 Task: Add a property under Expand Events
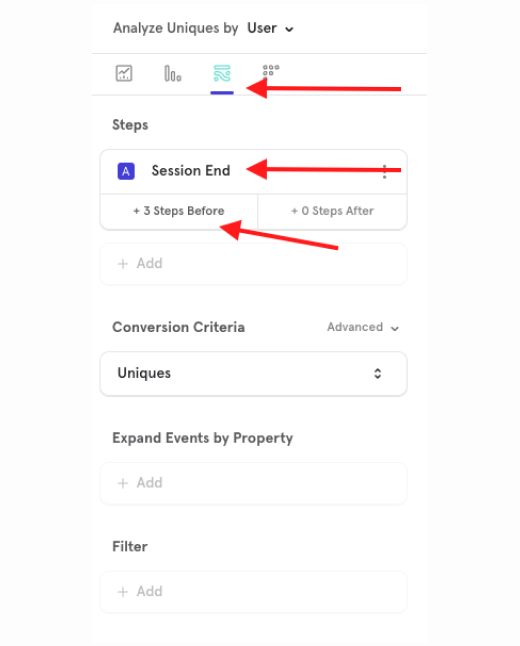coord(253,483)
